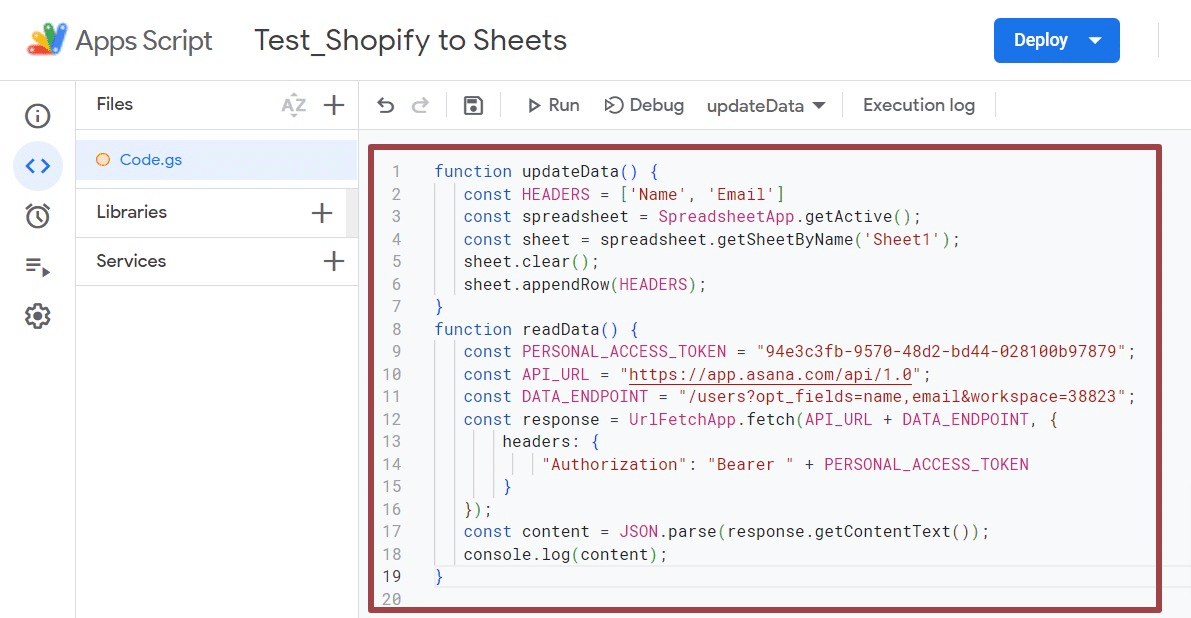Viewport: 1191px width, 618px height.
Task: Click 'console.log(content);' on line 18
Action: 566,554
